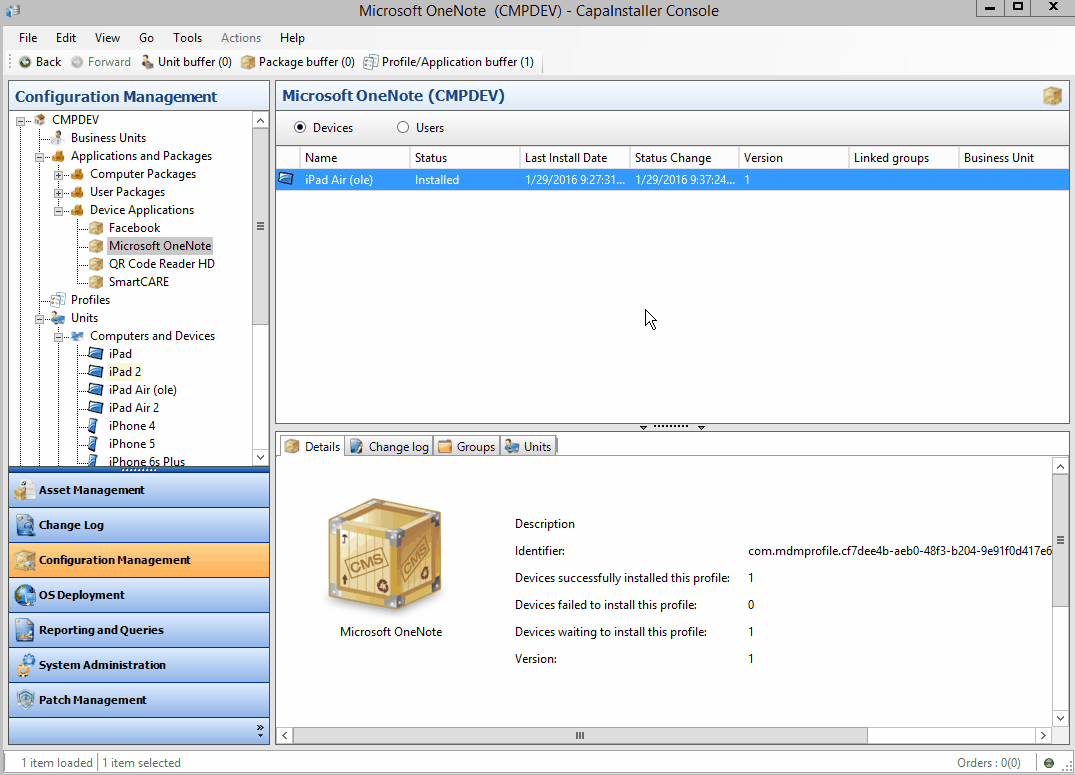Click details horizontal scrollbar right arrow
Image resolution: width=1075 pixels, height=775 pixels.
[x=1043, y=735]
